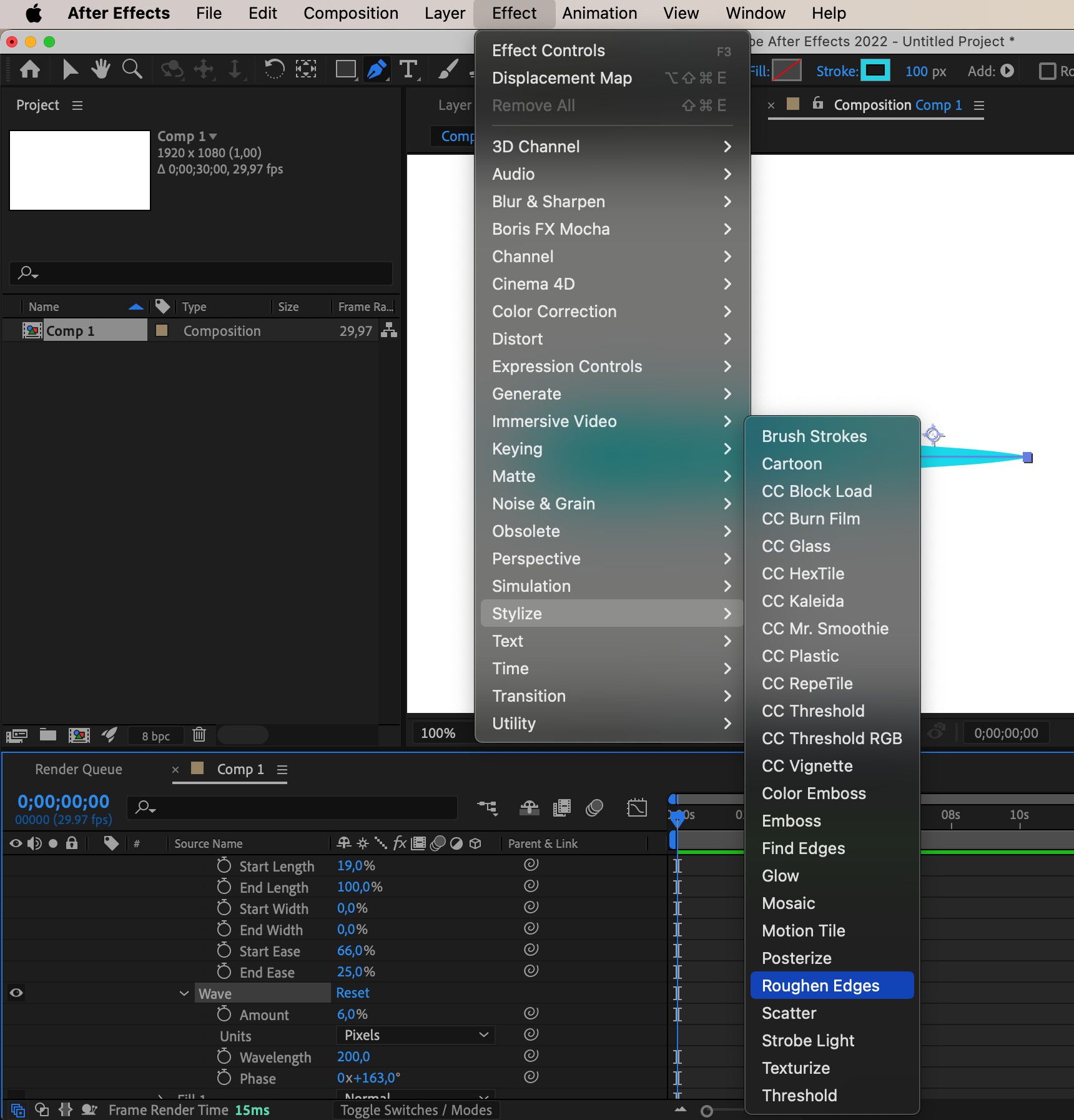Image resolution: width=1074 pixels, height=1120 pixels.
Task: Toggle Start Length stopwatch keyframing
Action: [x=224, y=866]
